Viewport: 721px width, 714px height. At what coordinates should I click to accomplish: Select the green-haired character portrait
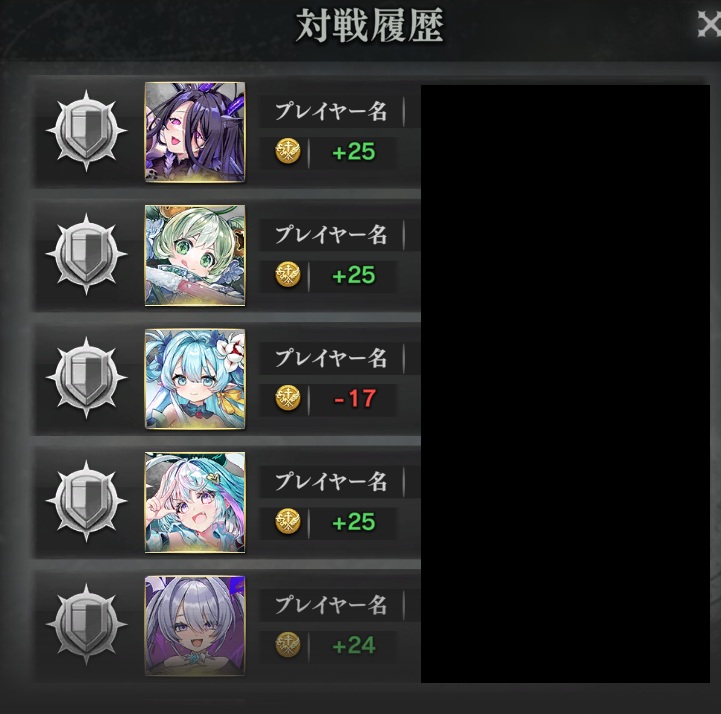point(195,256)
